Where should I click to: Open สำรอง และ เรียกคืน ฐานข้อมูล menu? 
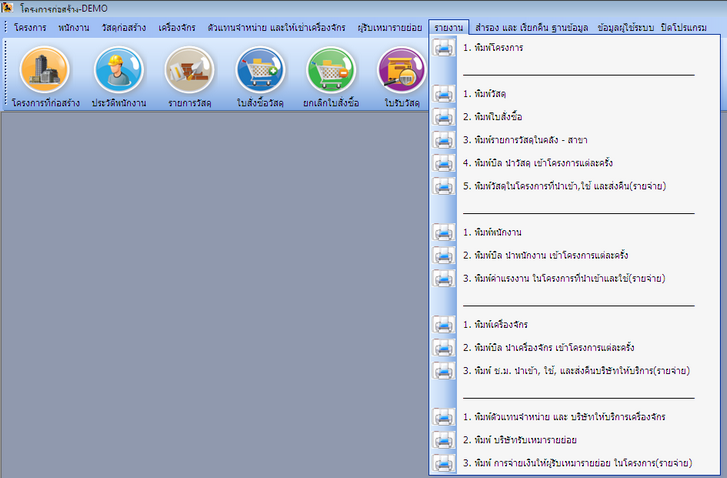point(531,27)
